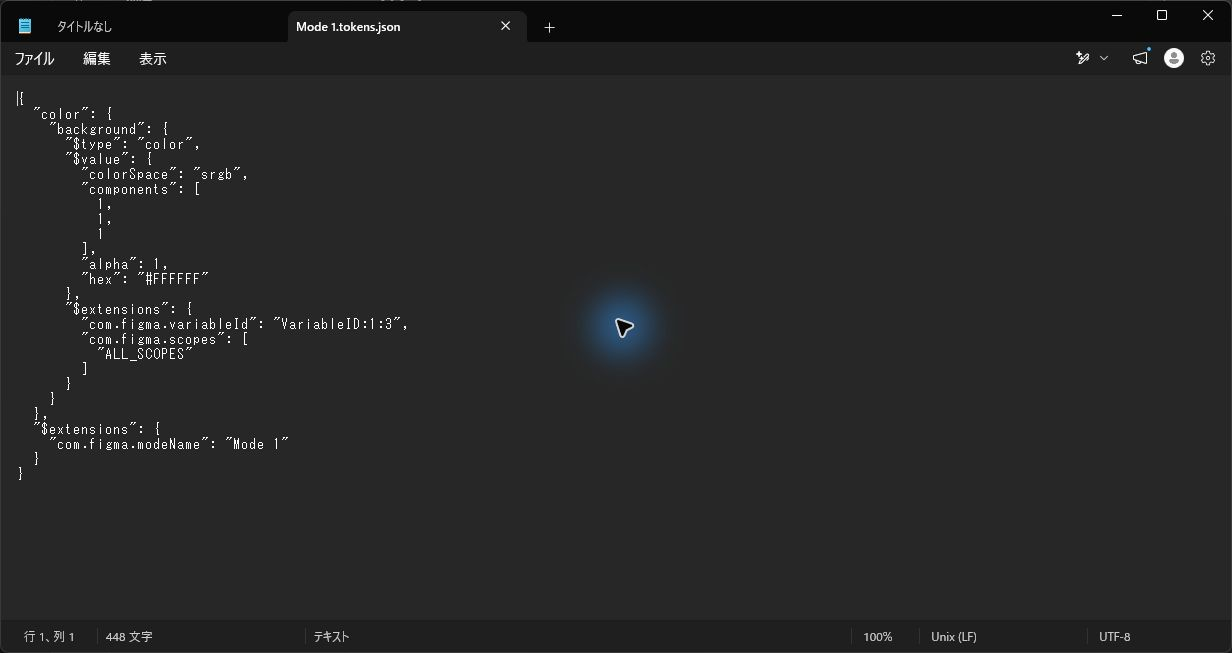Open Notepad settings gear
This screenshot has width=1232, height=653.
pos(1208,58)
